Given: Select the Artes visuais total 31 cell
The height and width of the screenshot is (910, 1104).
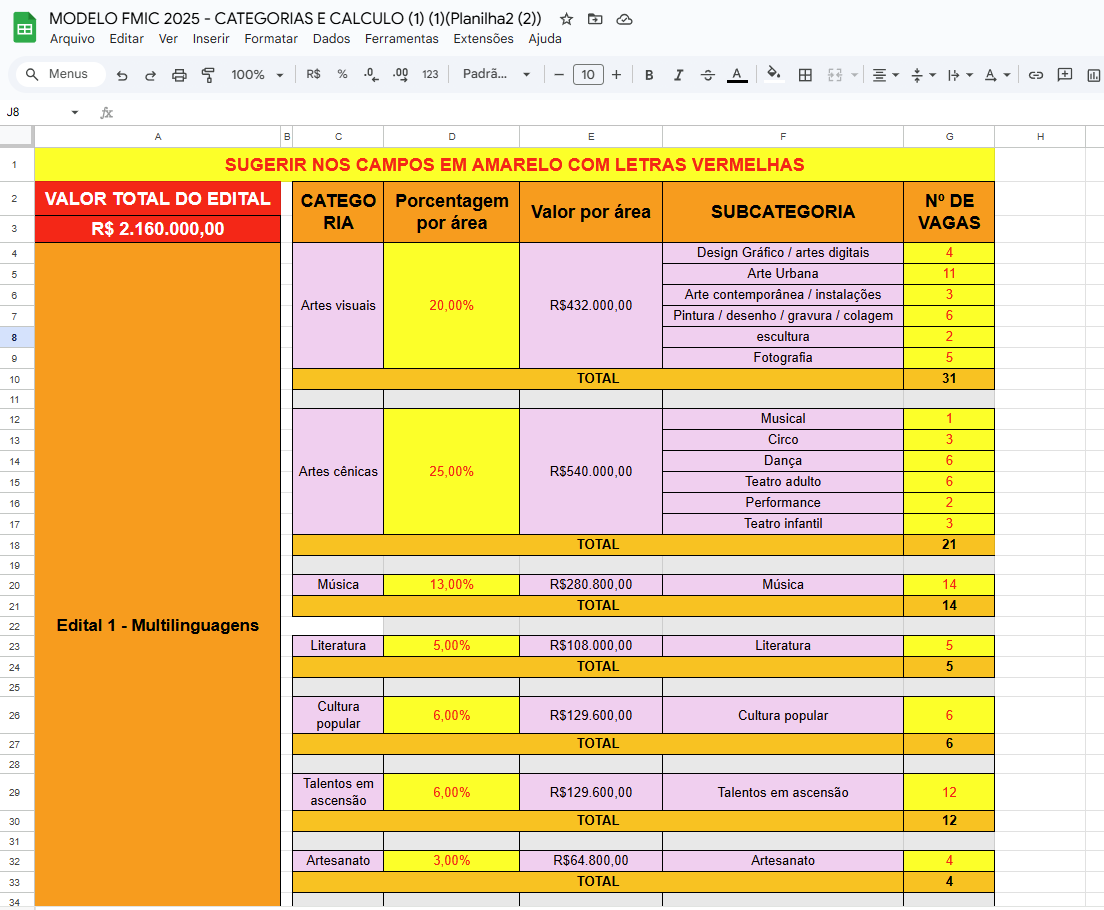Looking at the screenshot, I should click(949, 379).
